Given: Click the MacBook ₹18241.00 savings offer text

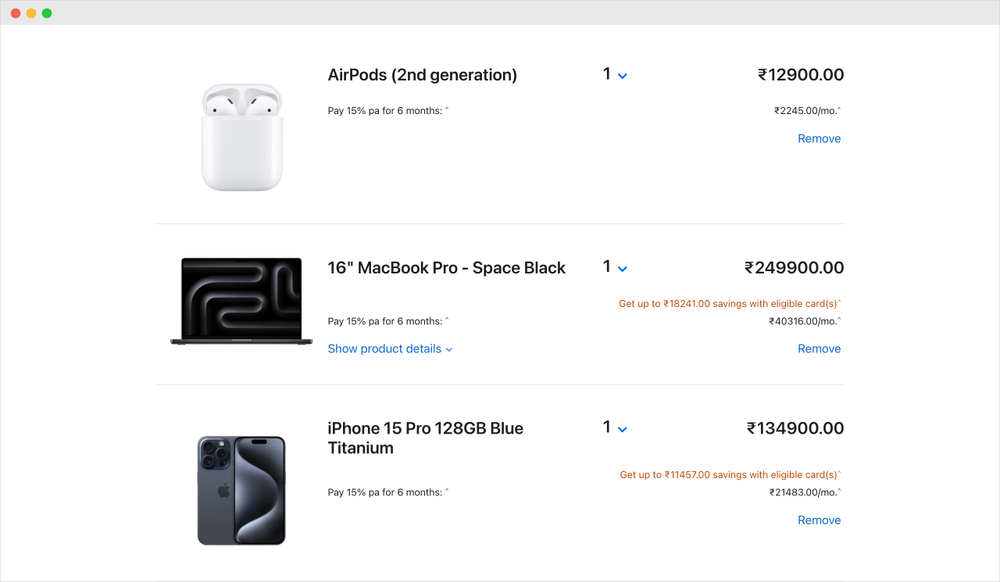Looking at the screenshot, I should [730, 303].
